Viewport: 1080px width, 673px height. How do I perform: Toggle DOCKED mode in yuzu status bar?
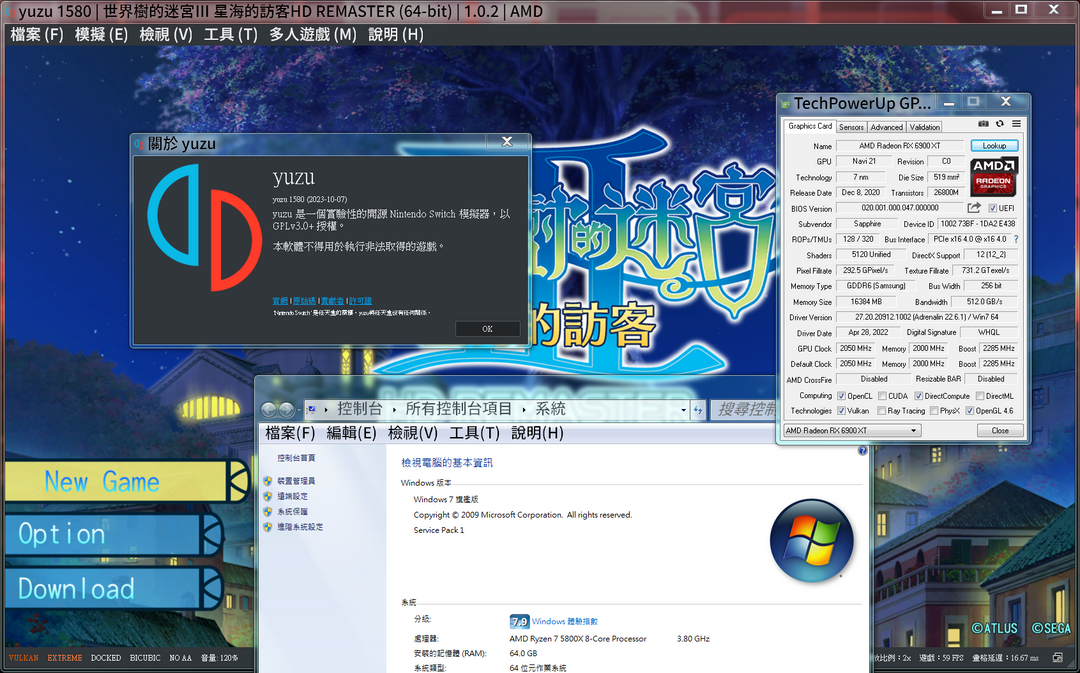[x=105, y=658]
